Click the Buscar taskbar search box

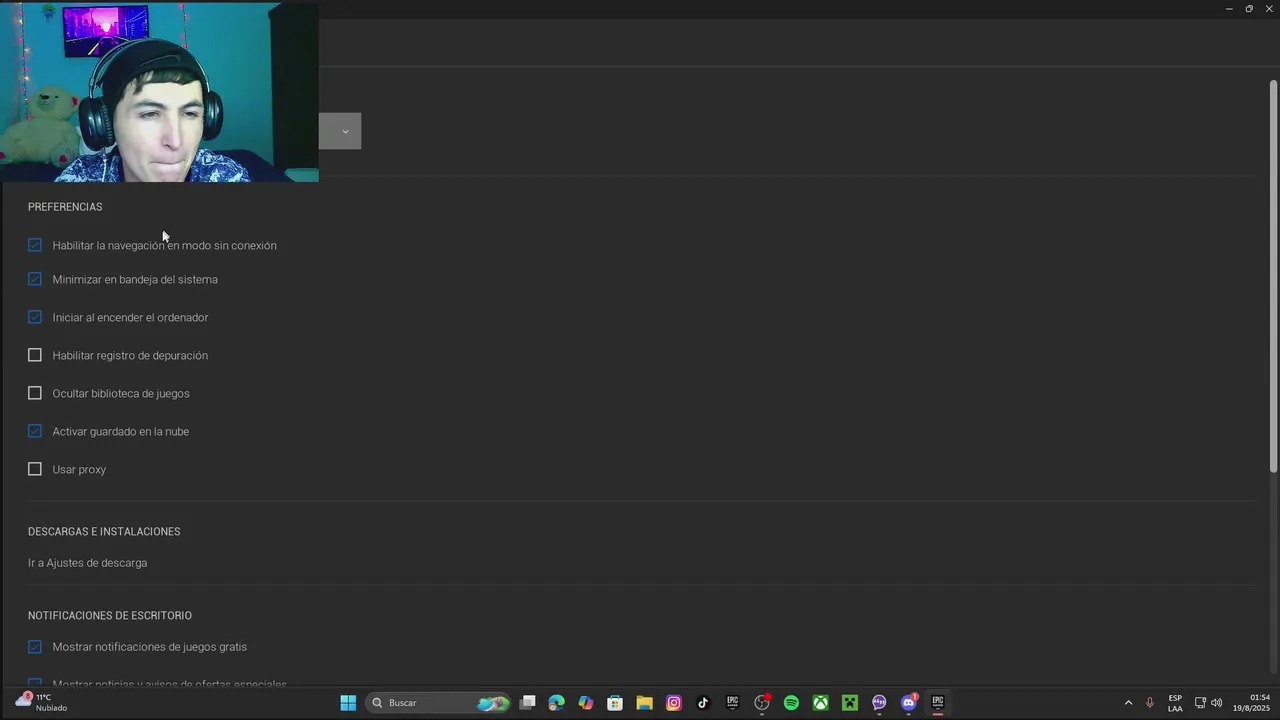tap(438, 703)
